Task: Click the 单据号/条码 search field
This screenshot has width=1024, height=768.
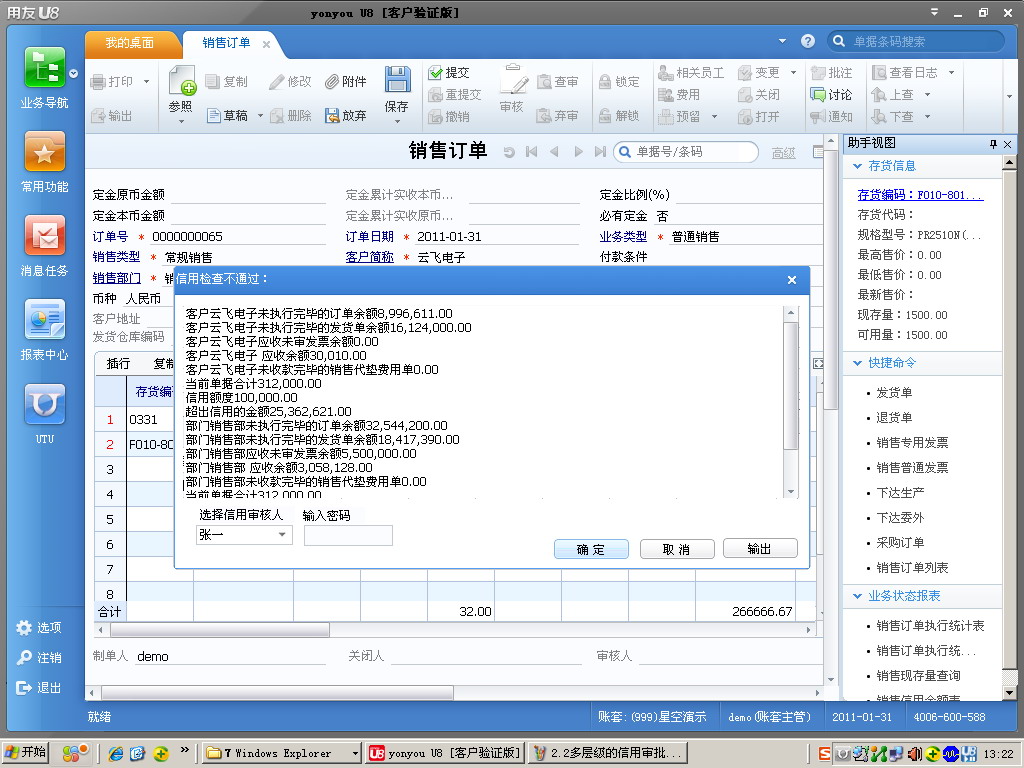Action: [x=686, y=152]
